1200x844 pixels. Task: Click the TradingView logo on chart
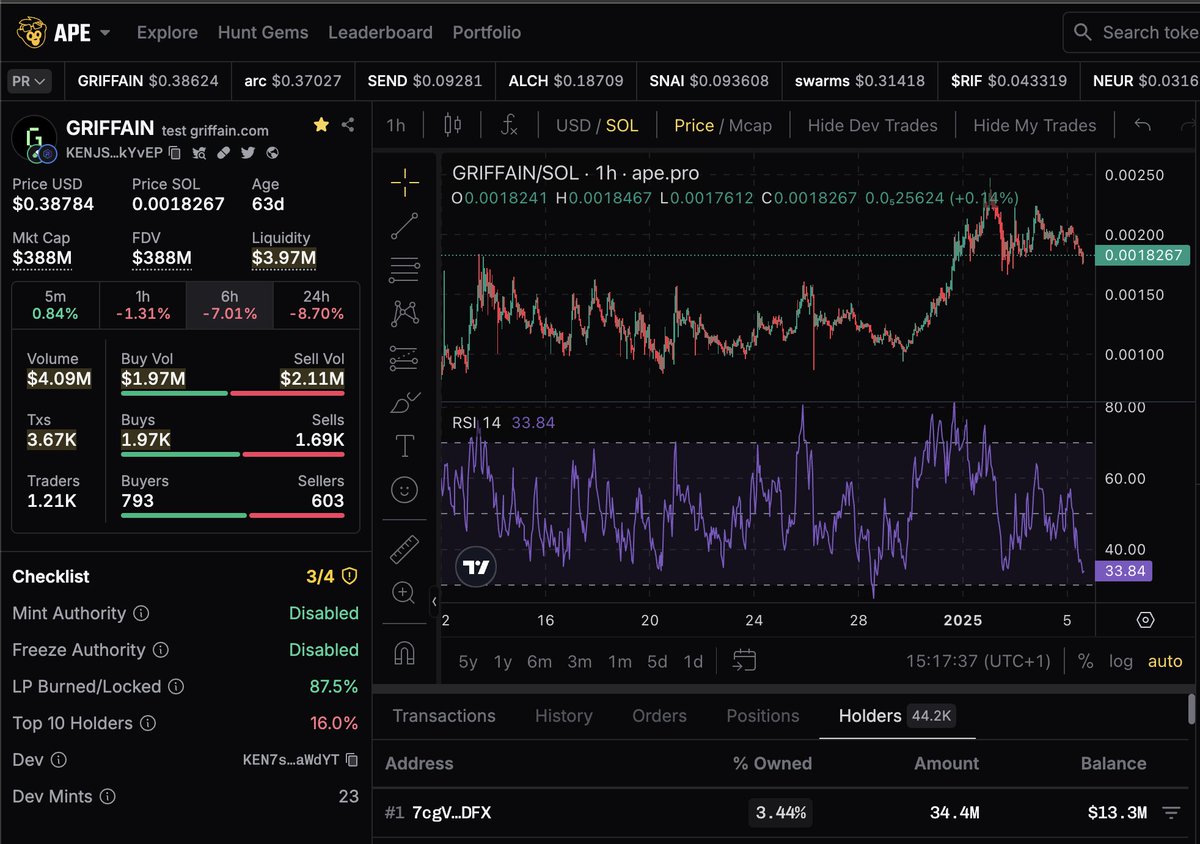[x=475, y=568]
